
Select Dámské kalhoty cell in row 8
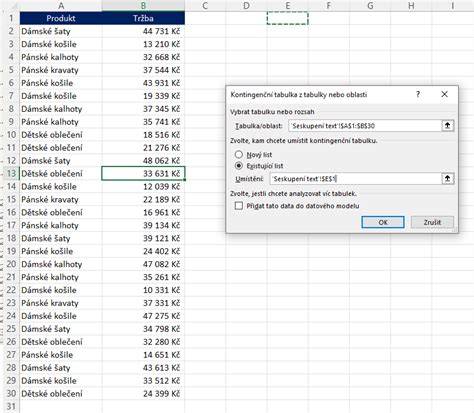61,109
